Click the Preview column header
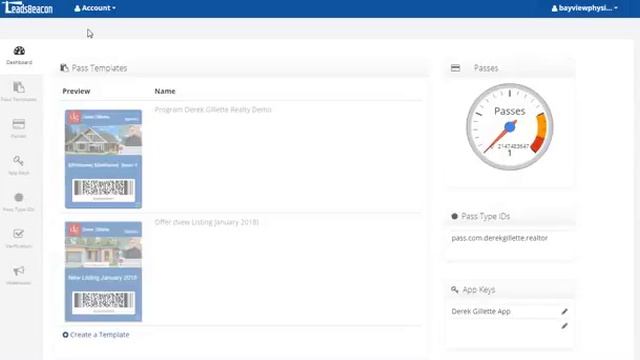Image resolution: width=640 pixels, height=360 pixels. pyautogui.click(x=76, y=91)
